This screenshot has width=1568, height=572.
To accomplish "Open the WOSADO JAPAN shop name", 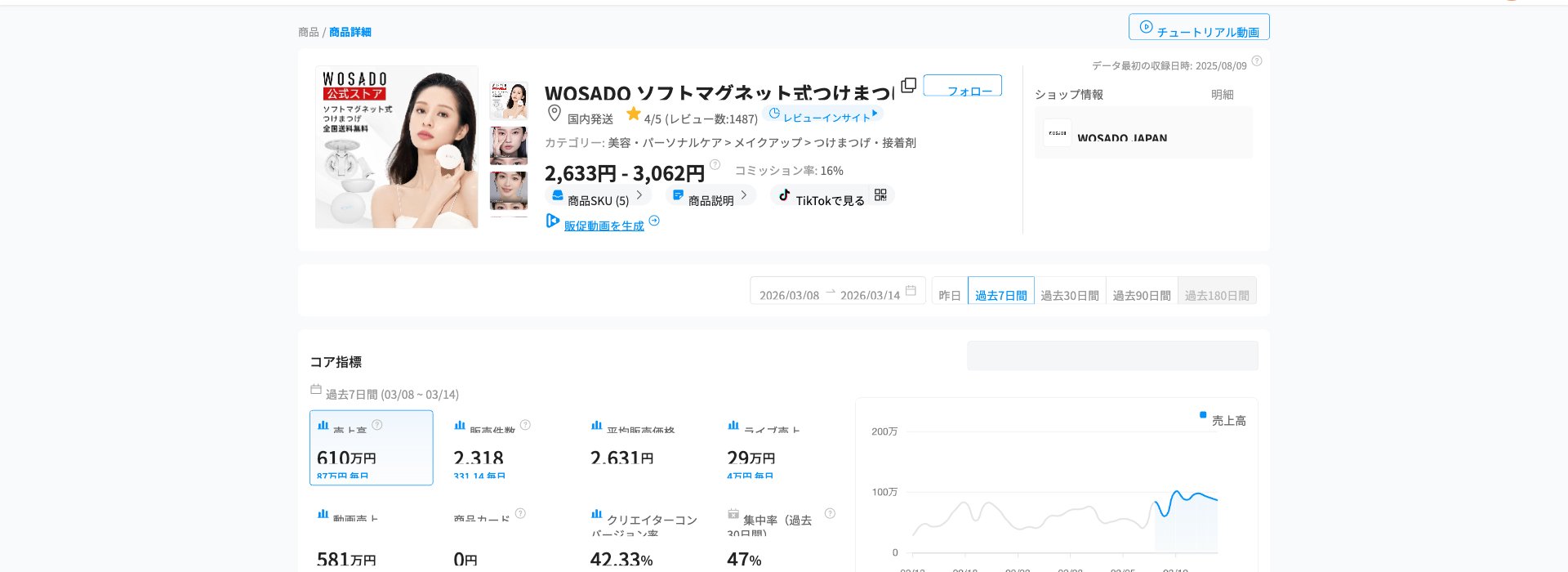I will [1122, 137].
